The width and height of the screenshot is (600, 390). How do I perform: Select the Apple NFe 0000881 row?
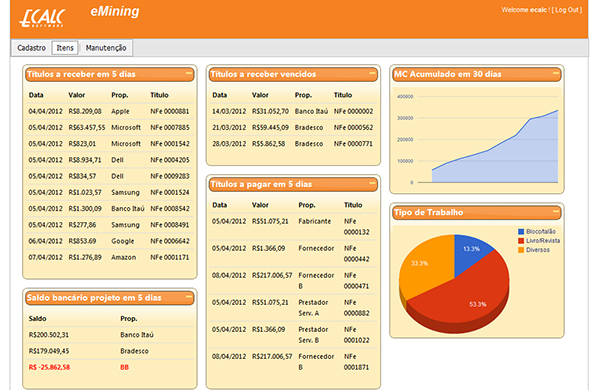(110, 111)
